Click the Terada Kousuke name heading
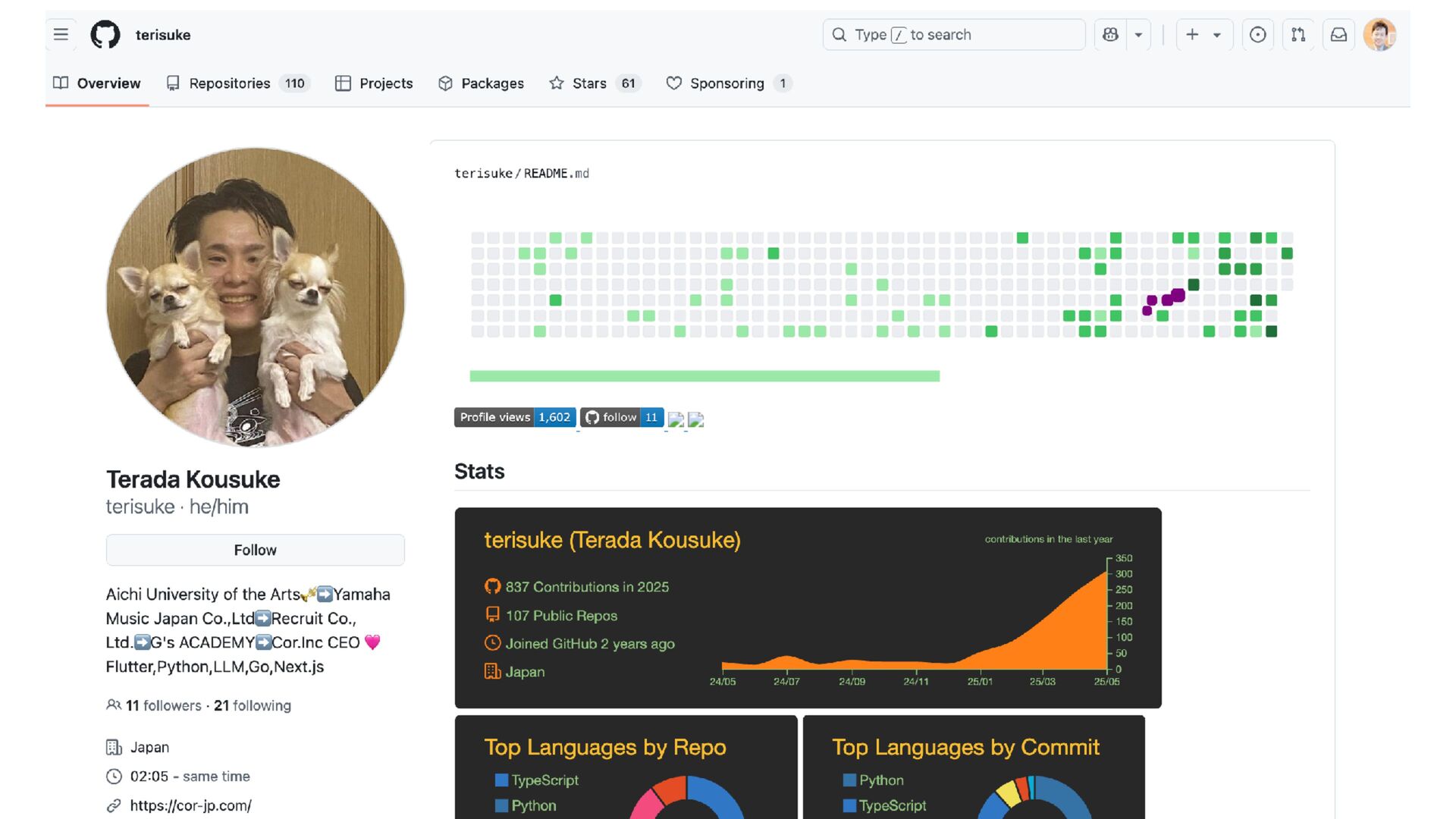This screenshot has width=1456, height=819. tap(193, 479)
